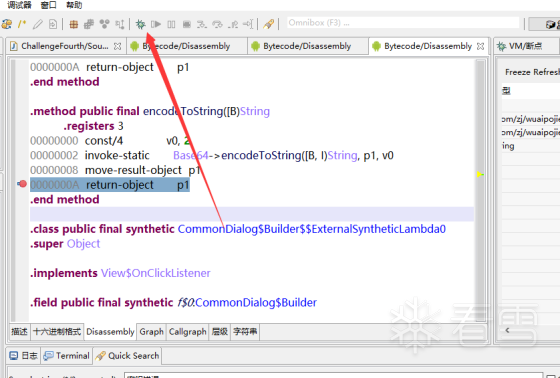560x378 pixels.
Task: Click the encodeToString([B)String method declaration
Action: pos(150,111)
